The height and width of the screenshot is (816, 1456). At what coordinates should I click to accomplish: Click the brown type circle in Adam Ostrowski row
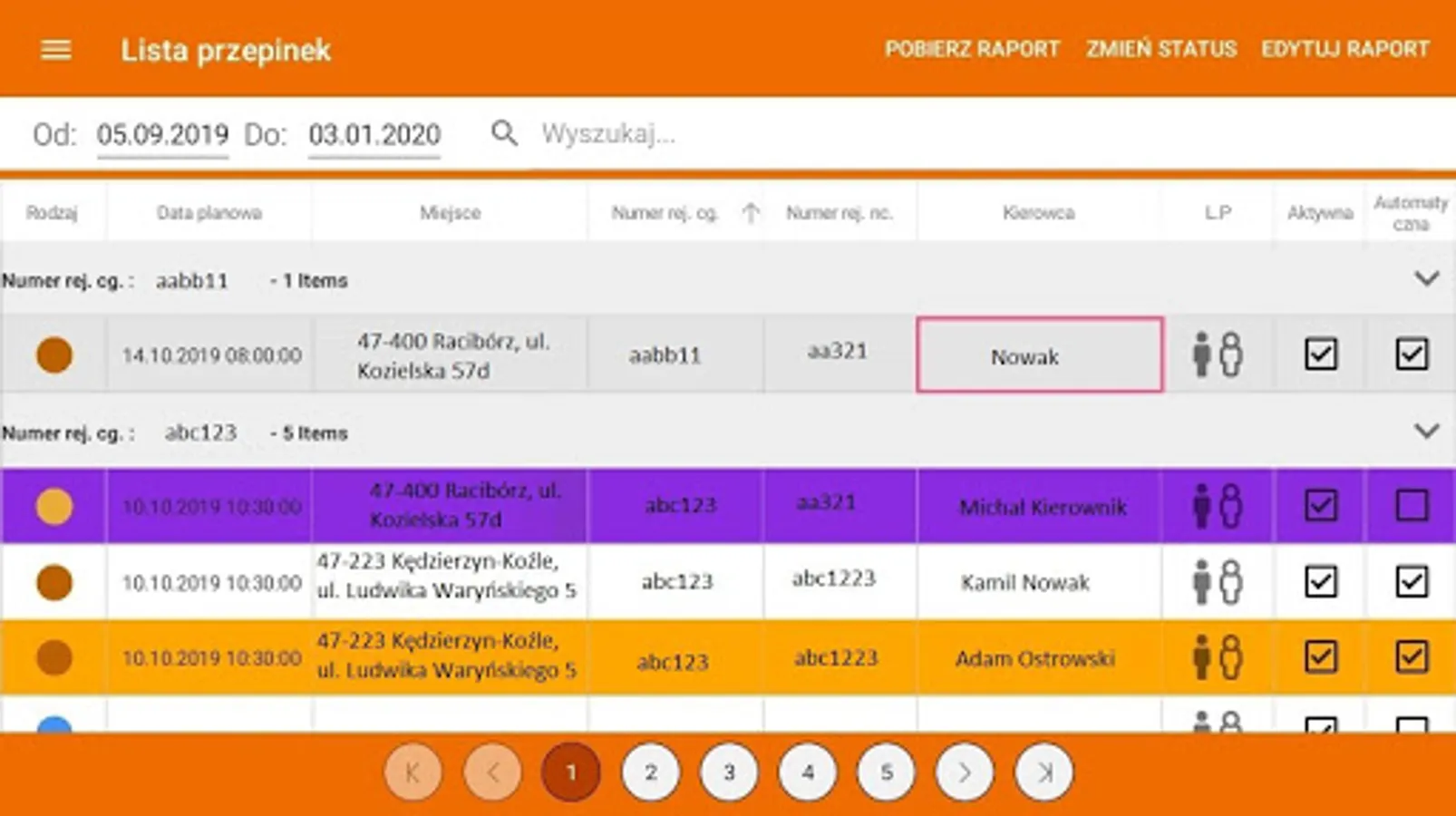(x=54, y=657)
